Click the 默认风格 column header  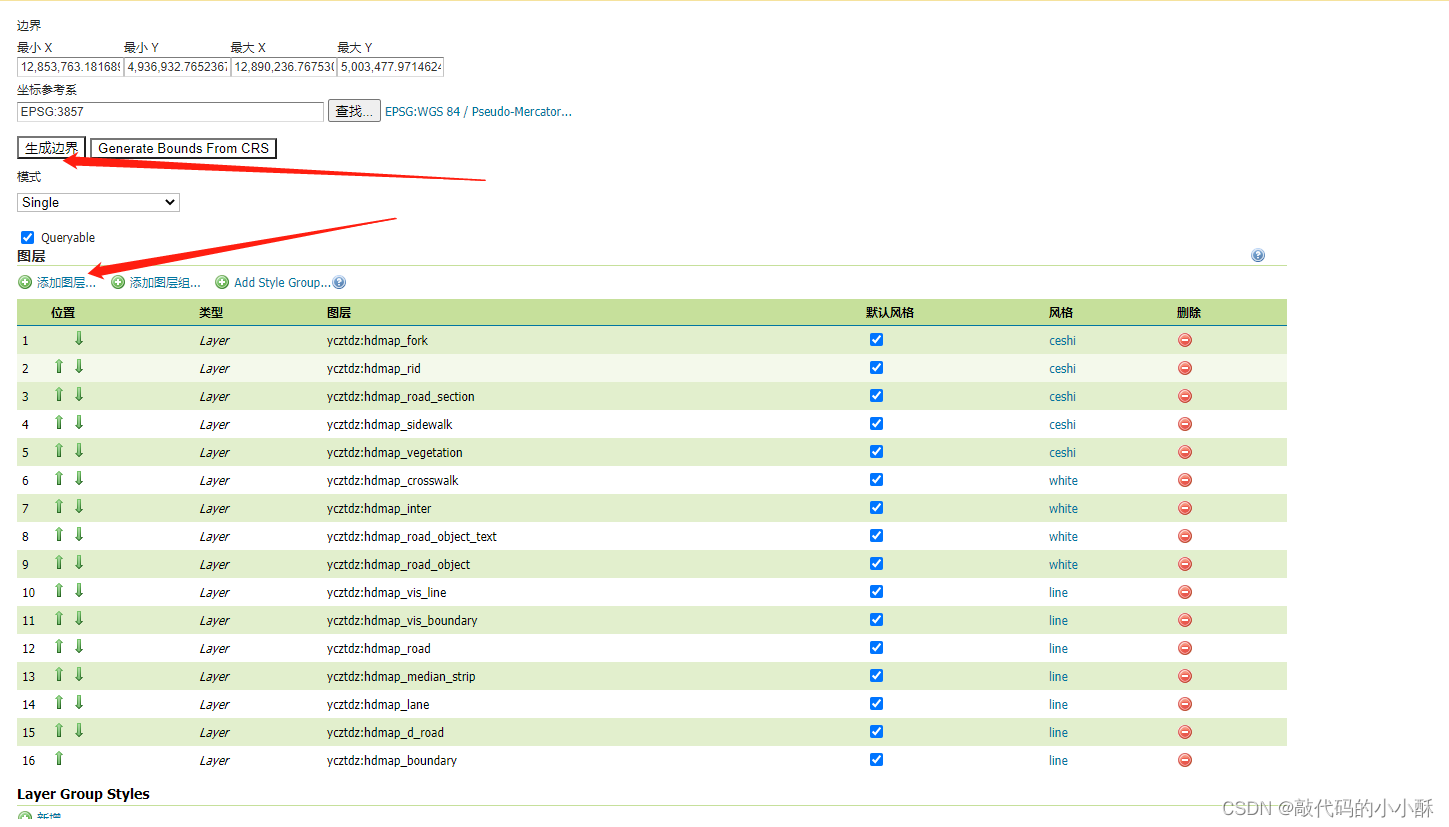click(890, 312)
